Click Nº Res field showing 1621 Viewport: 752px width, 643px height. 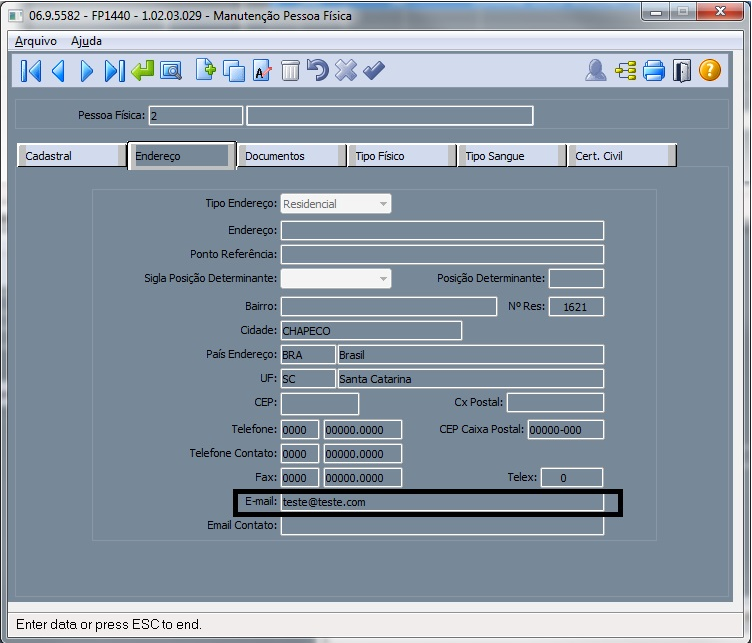coord(576,306)
